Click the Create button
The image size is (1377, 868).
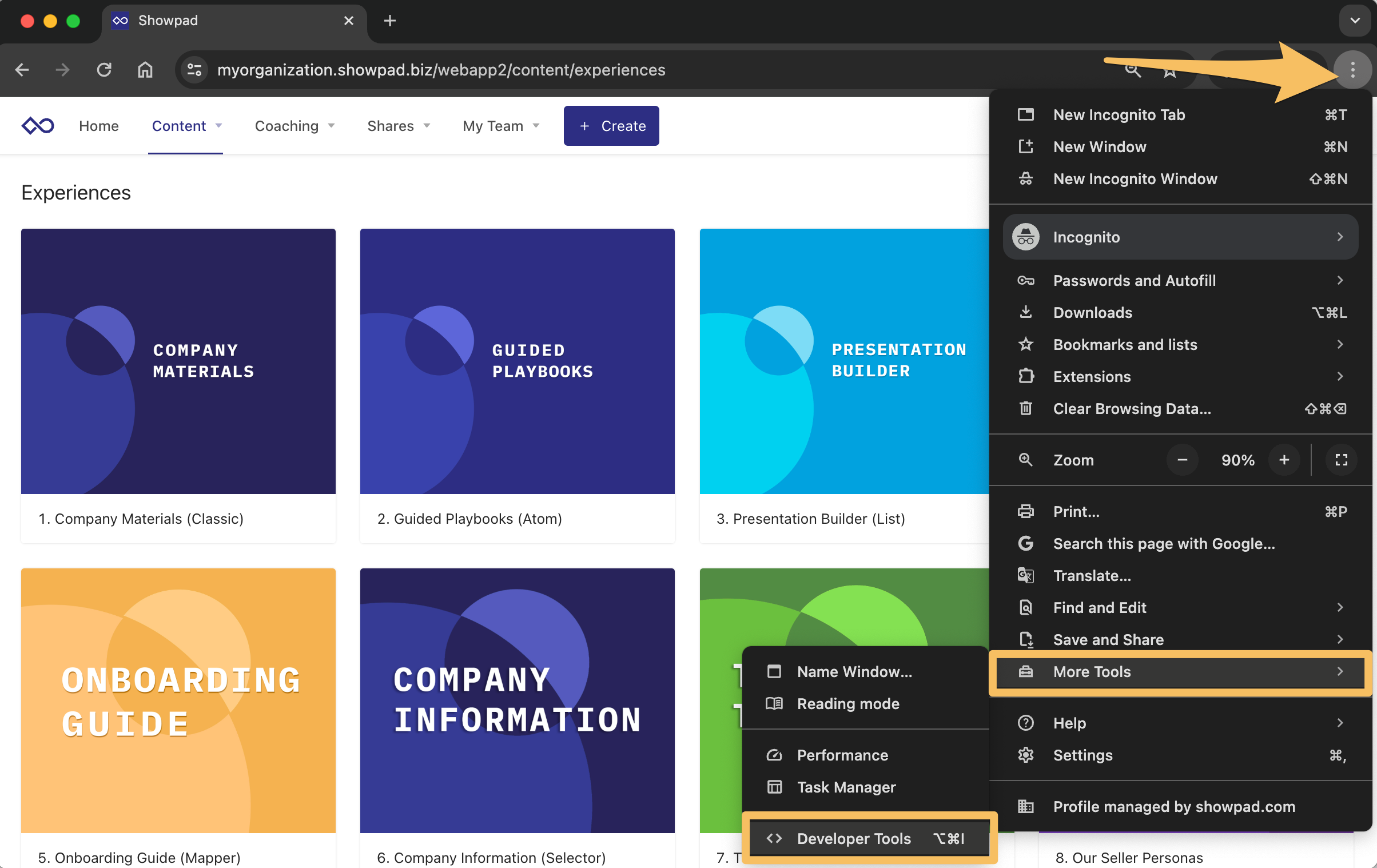611,126
